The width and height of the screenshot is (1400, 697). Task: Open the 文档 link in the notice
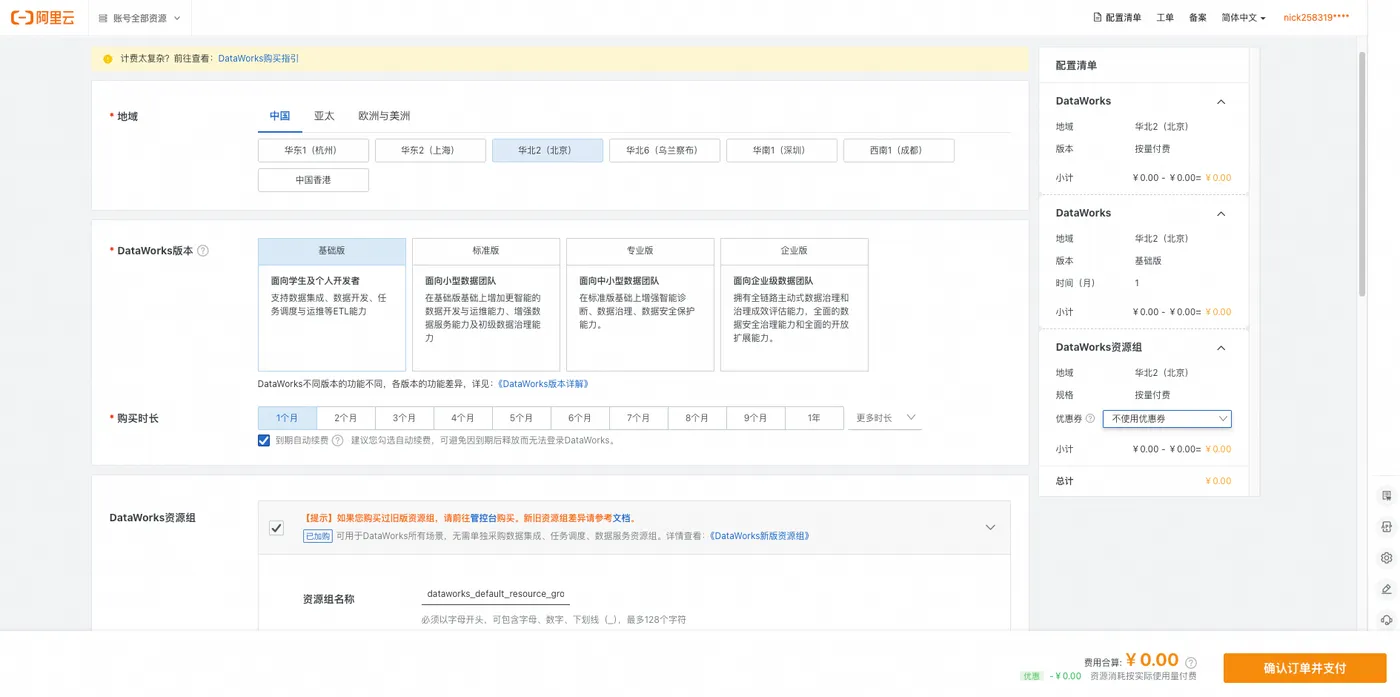point(621,518)
